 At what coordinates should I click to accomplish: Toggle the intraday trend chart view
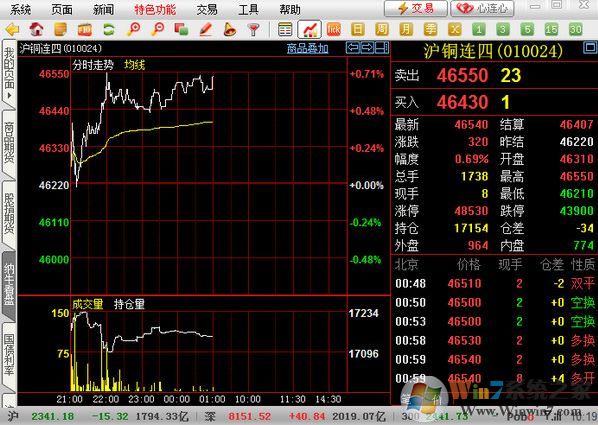pos(309,29)
